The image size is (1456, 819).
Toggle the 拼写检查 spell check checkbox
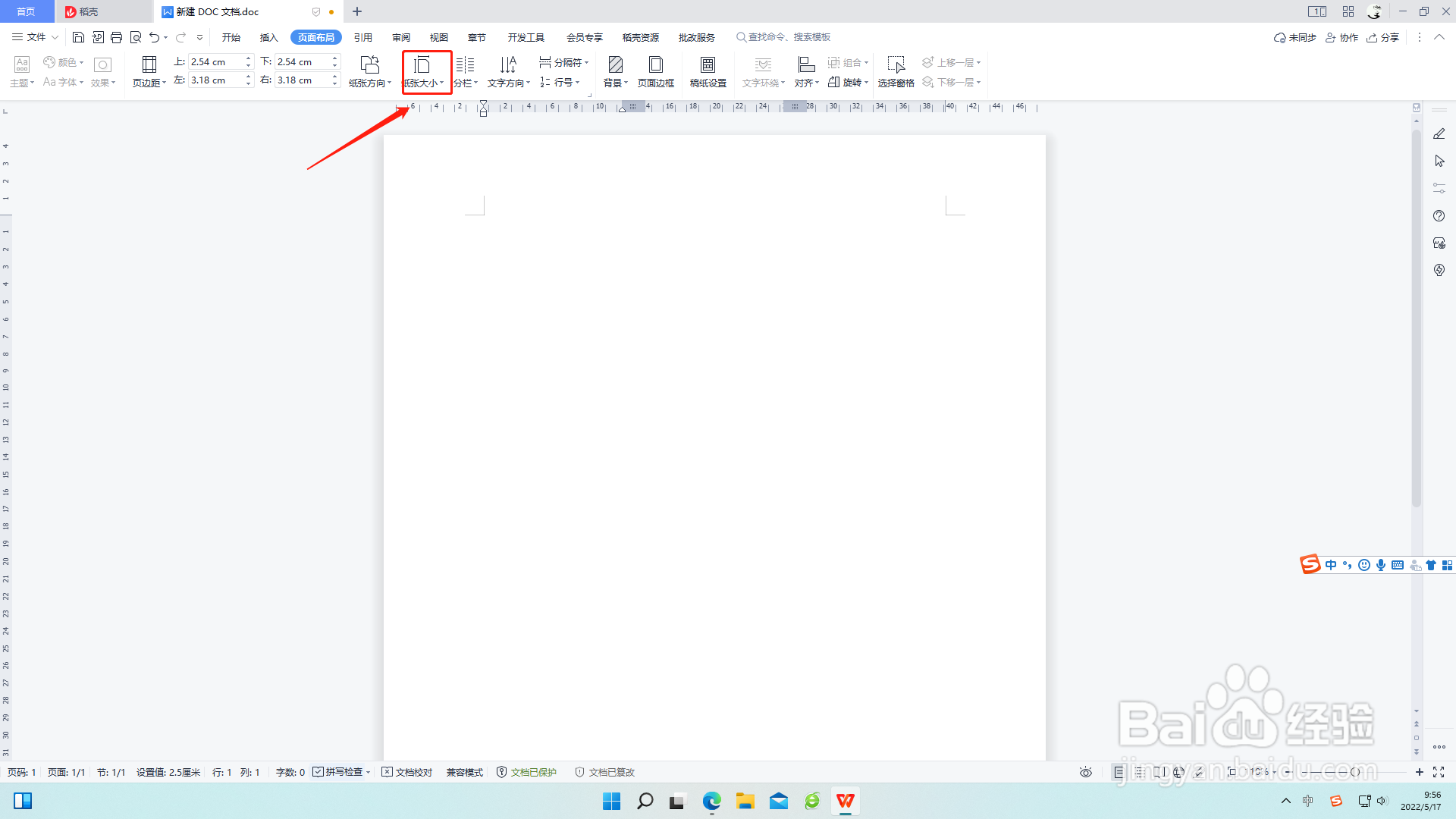pos(318,772)
